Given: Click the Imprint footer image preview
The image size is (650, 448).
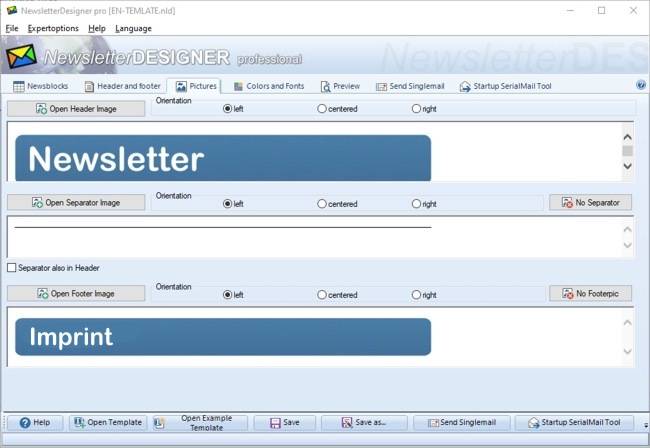Looking at the screenshot, I should point(223,337).
